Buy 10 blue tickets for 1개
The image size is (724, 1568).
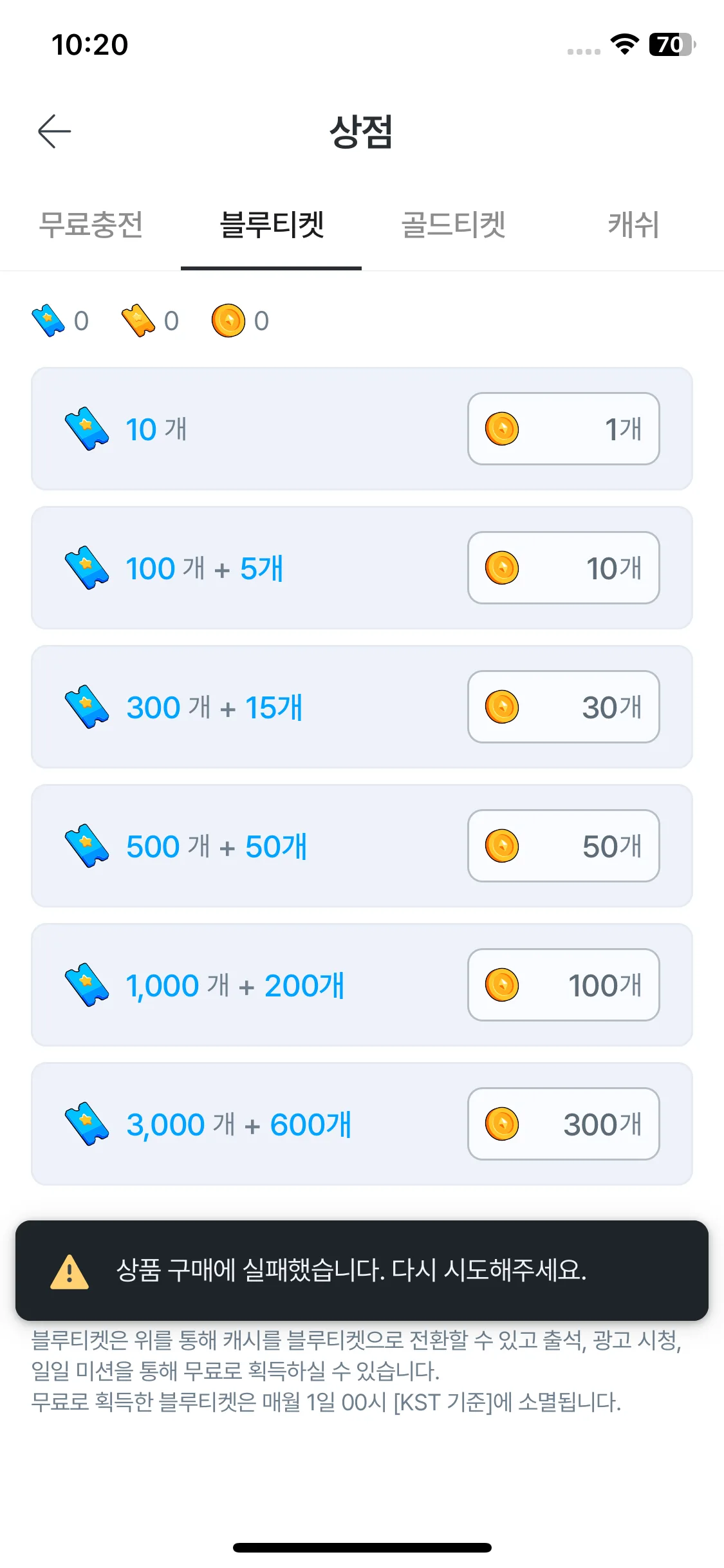[x=564, y=429]
